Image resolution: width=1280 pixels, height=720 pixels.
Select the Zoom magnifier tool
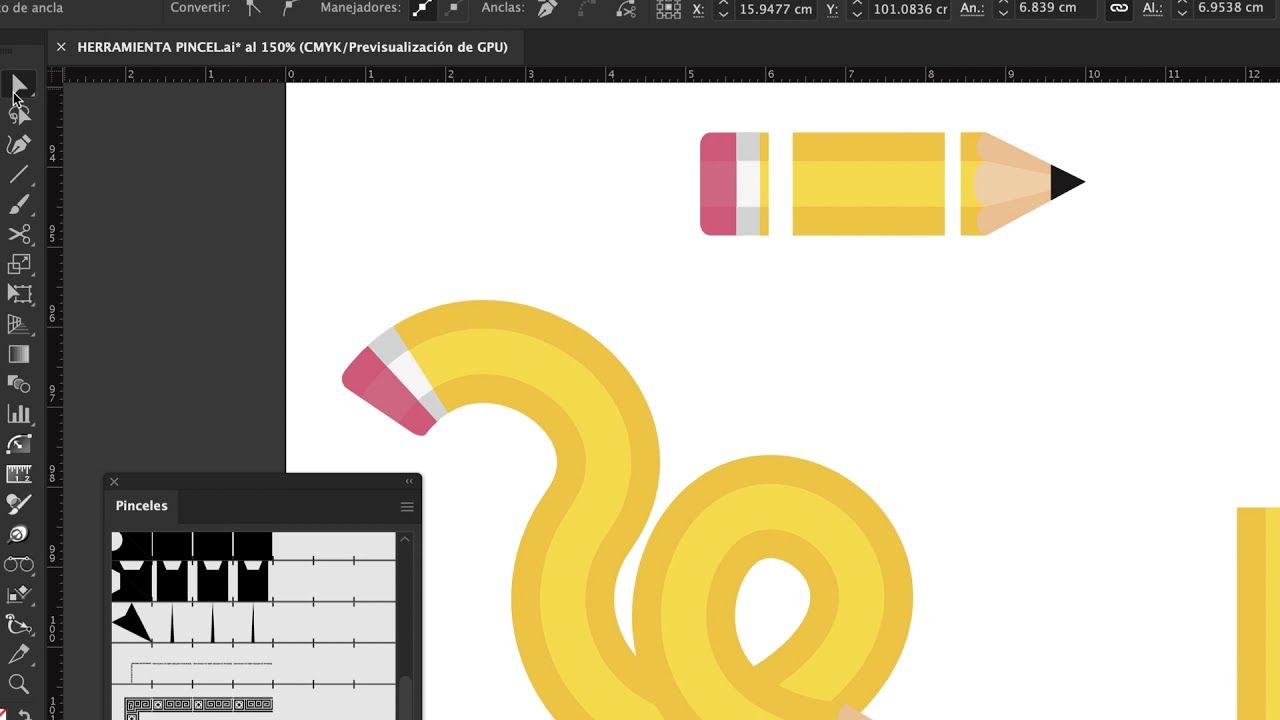18,685
